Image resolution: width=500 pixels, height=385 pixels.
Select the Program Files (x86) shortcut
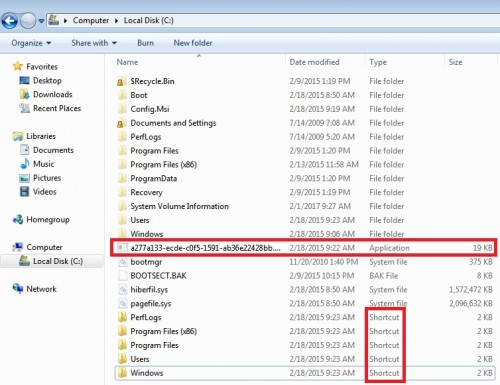[x=163, y=331]
